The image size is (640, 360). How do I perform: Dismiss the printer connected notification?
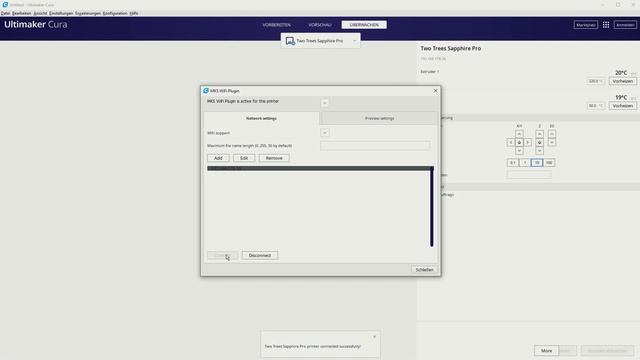pyautogui.click(x=374, y=337)
